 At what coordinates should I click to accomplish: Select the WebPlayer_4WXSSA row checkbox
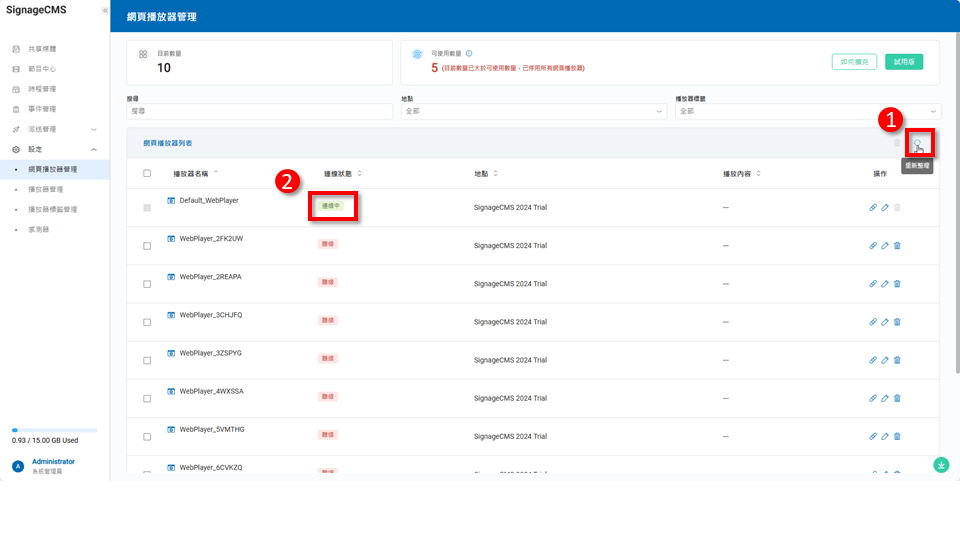[147, 398]
